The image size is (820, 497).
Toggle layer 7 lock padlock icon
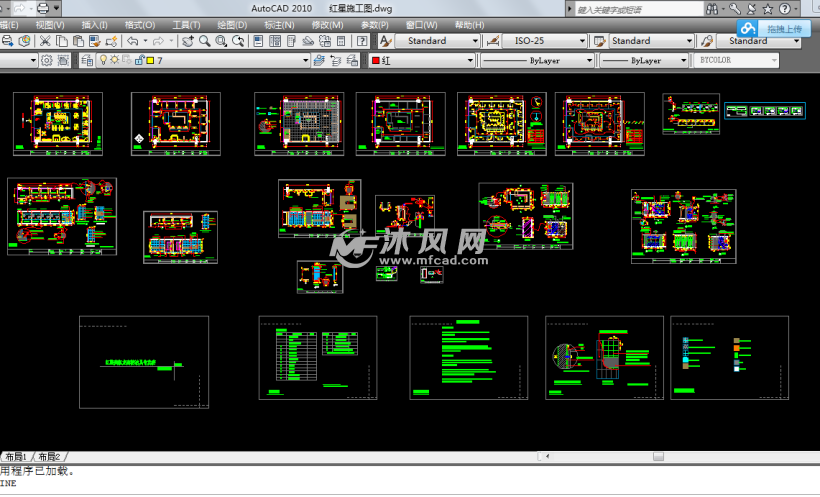tap(139, 60)
